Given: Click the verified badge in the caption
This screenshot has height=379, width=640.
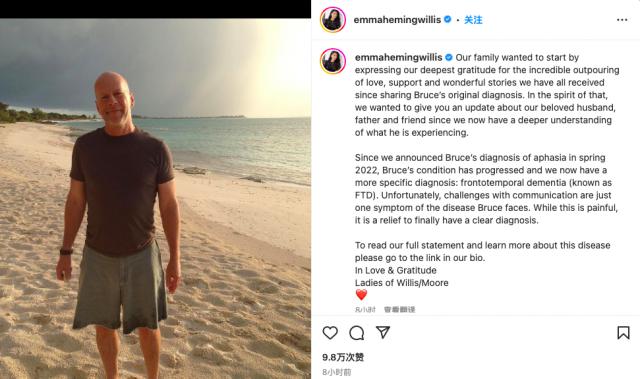Looking at the screenshot, I should pos(449,57).
